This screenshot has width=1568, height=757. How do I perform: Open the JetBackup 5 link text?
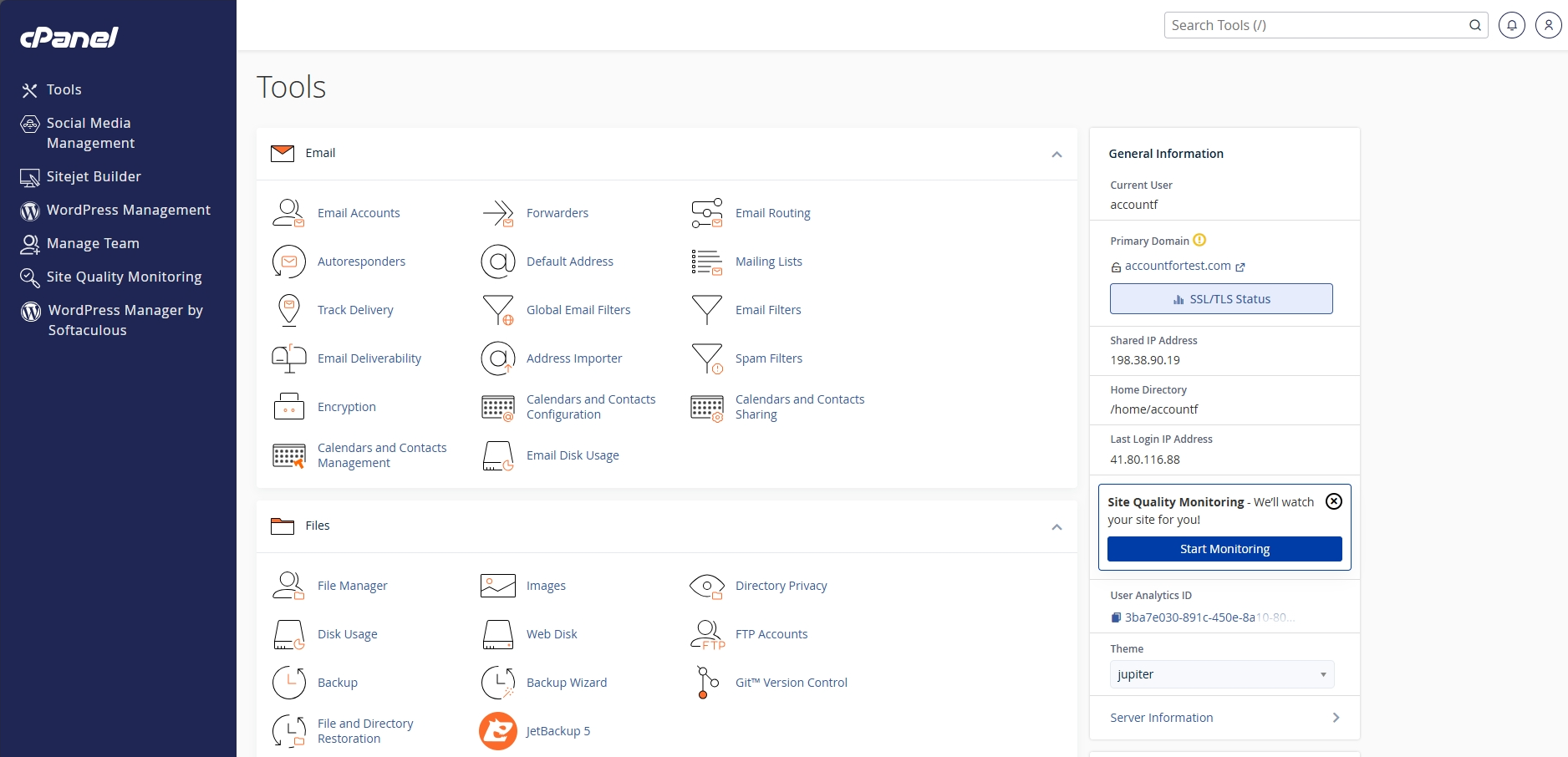tap(558, 731)
